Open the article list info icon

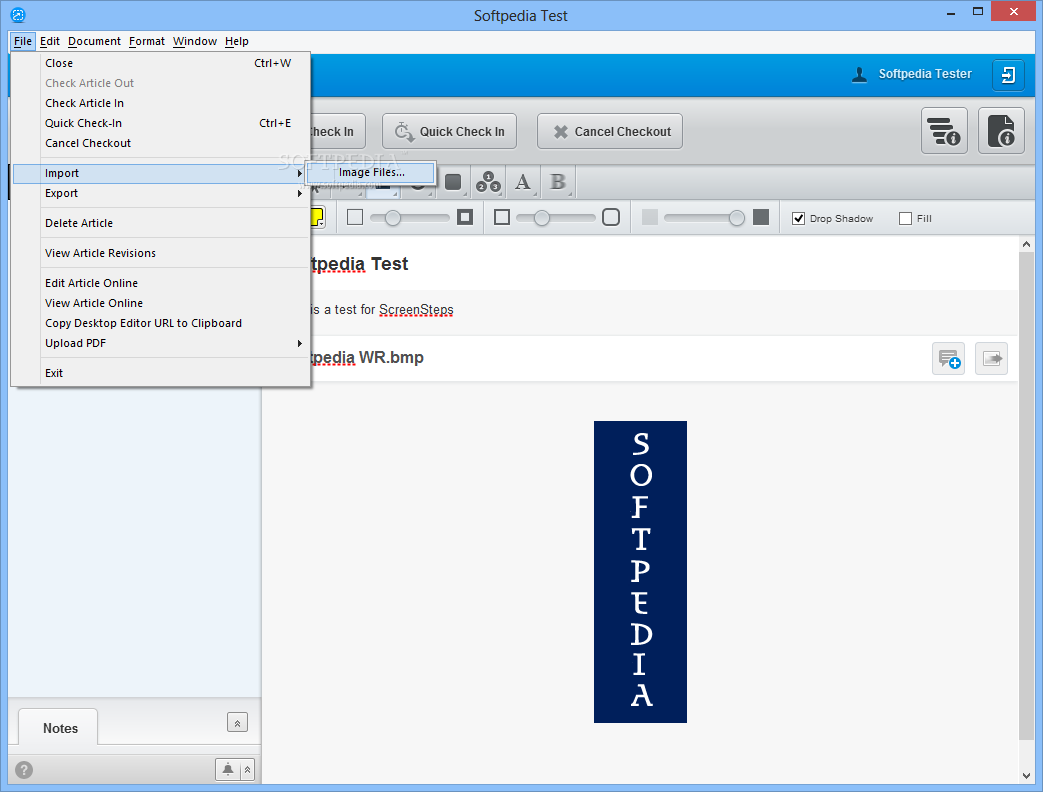click(944, 131)
